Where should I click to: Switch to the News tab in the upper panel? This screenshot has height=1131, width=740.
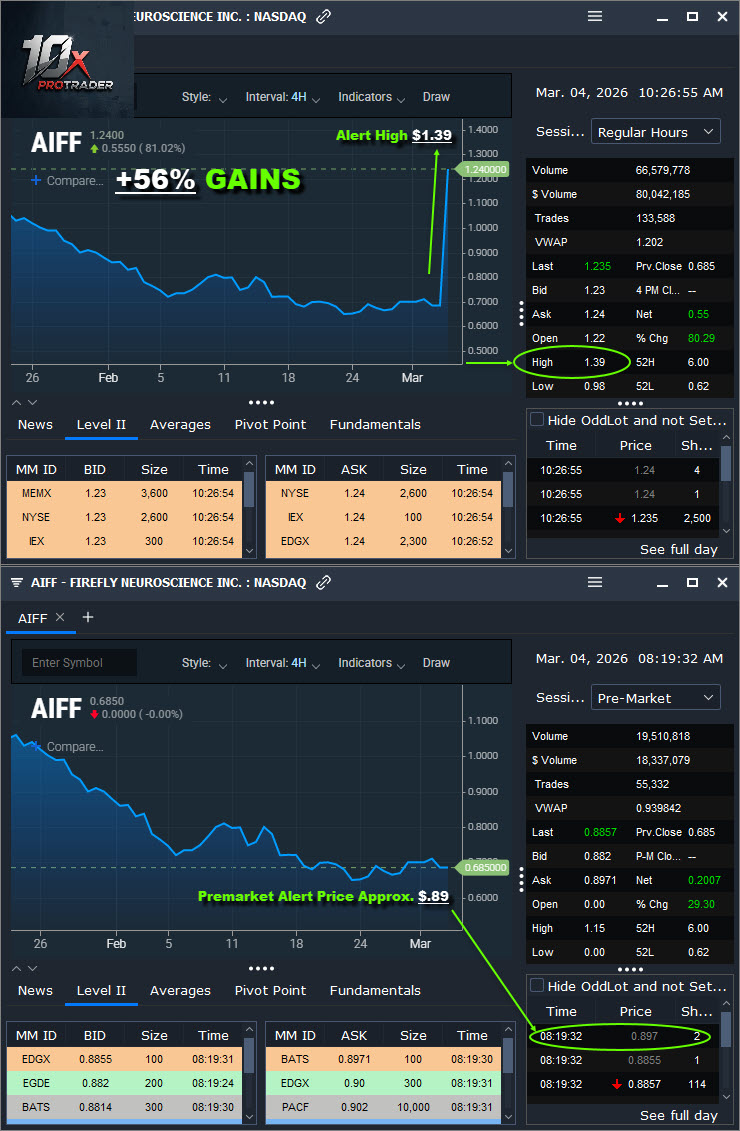[35, 425]
